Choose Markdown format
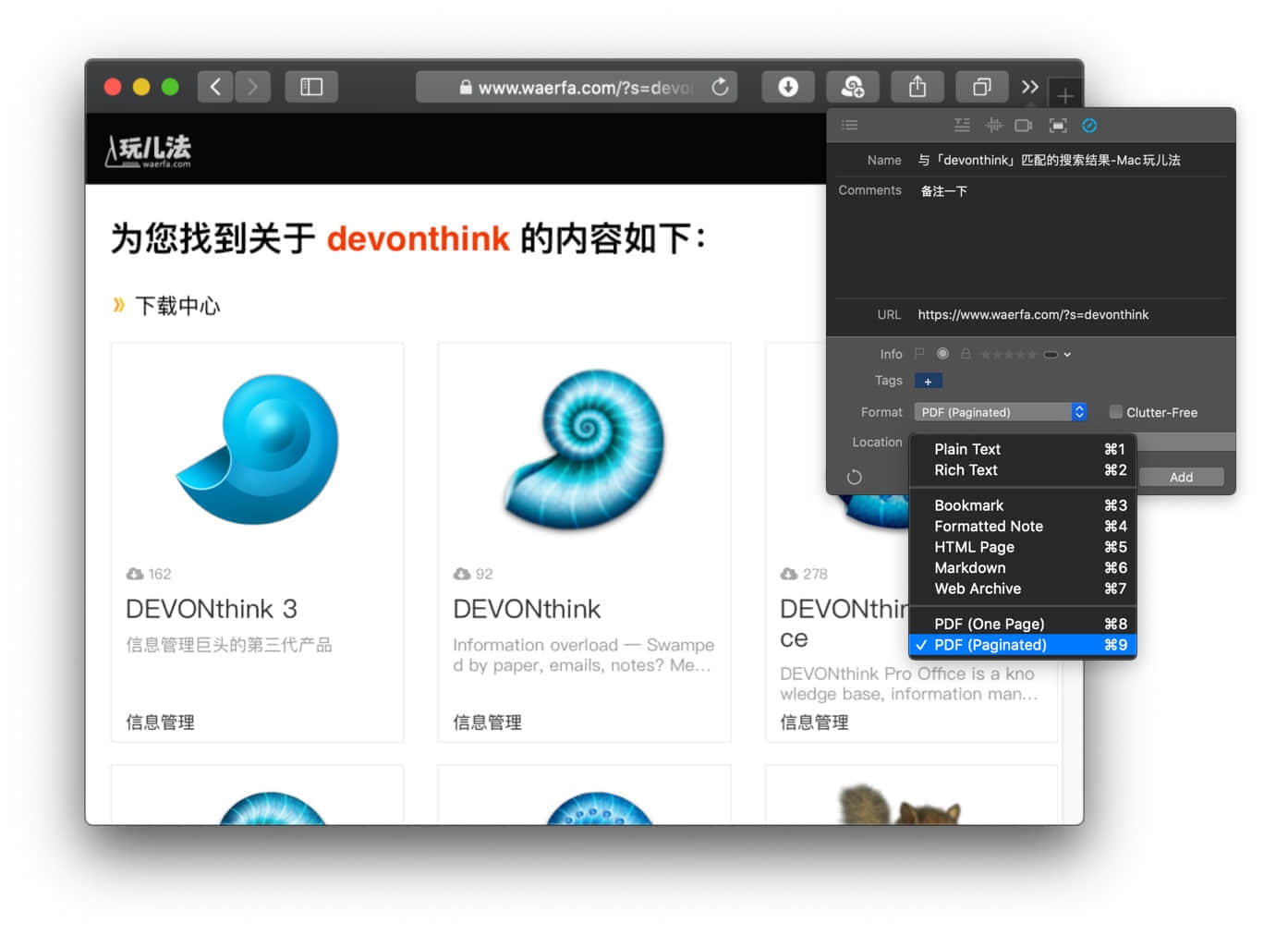The height and width of the screenshot is (935, 1288). [1023, 568]
